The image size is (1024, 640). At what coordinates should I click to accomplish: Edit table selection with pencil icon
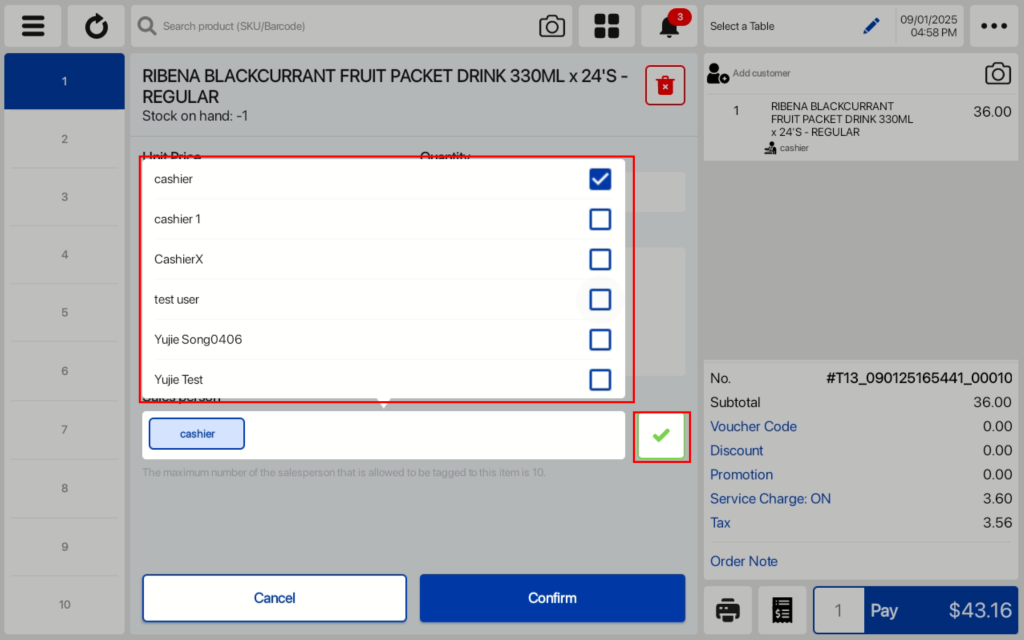[x=871, y=26]
